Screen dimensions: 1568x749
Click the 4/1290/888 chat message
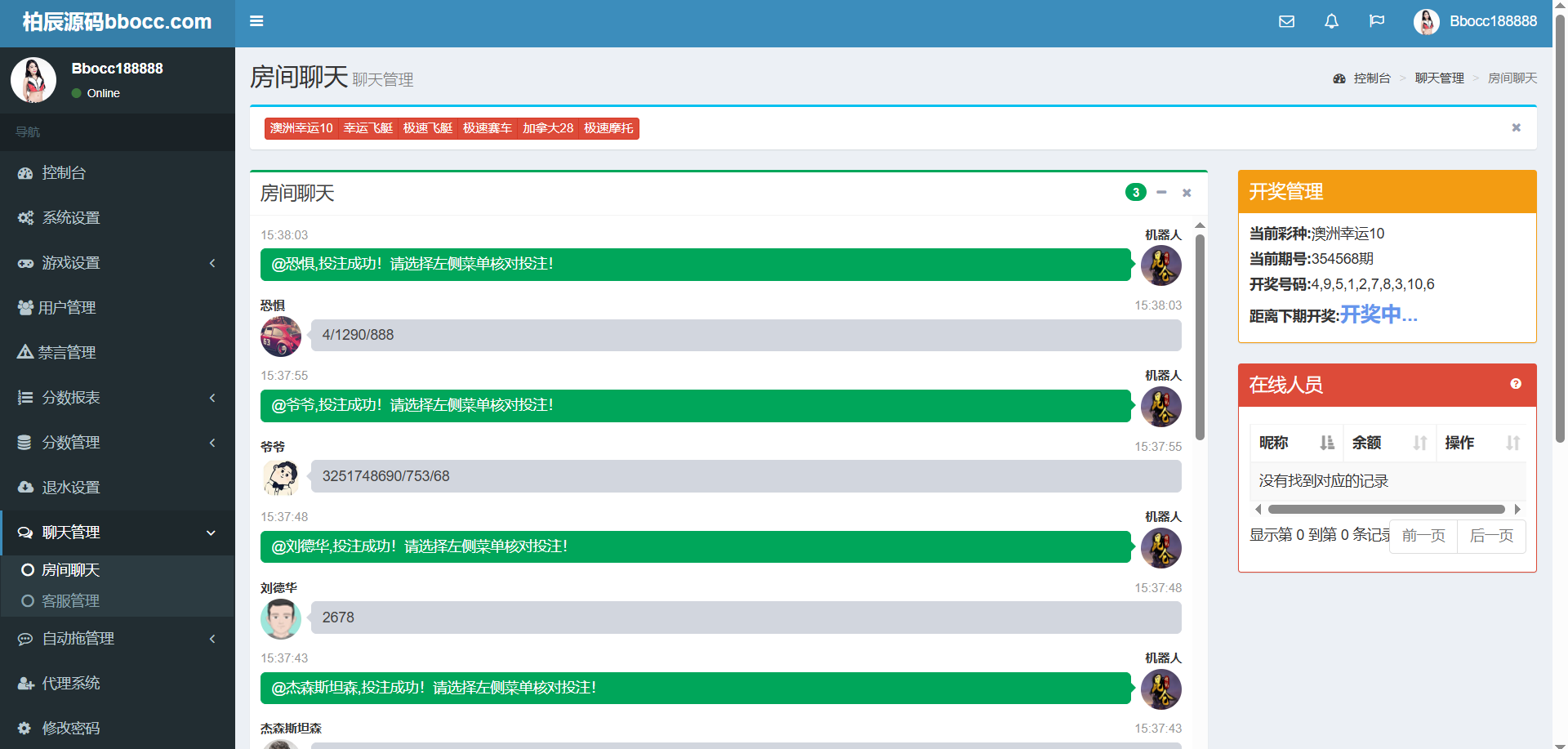746,335
